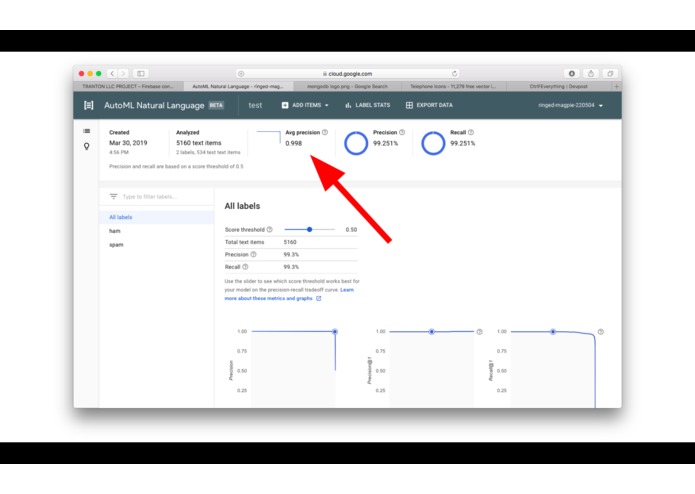Go back with Safari back arrow
This screenshot has height=494, width=695.
tap(112, 74)
